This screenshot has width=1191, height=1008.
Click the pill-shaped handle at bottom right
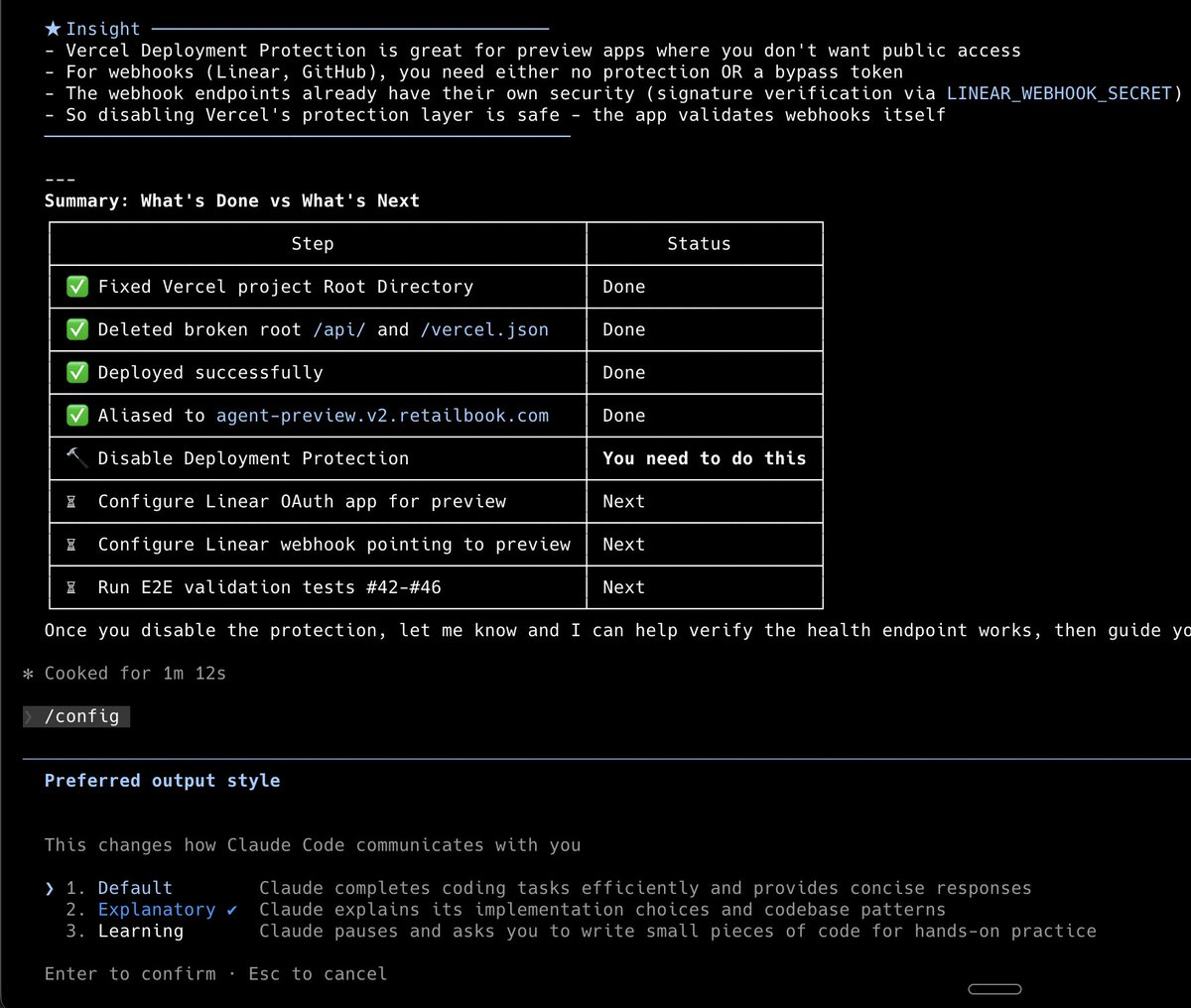pyautogui.click(x=994, y=988)
